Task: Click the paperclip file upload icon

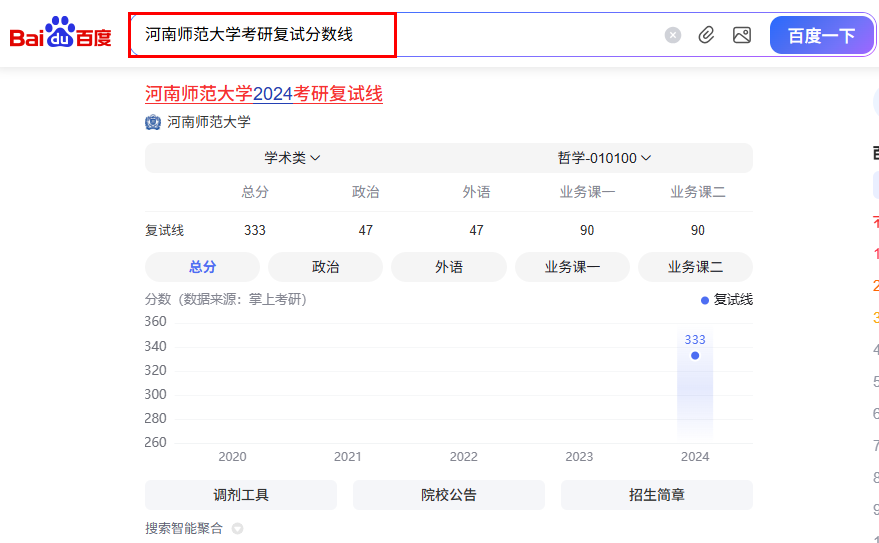Action: click(707, 35)
